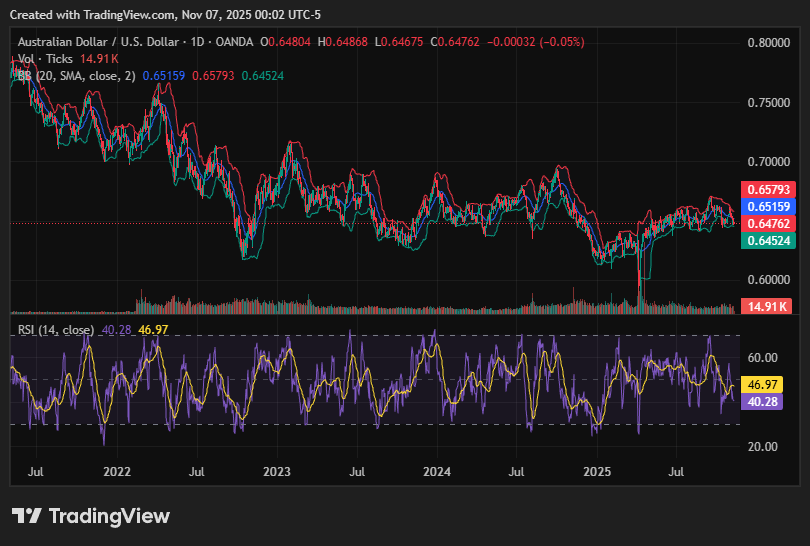Click the 2025 year label on time axis
This screenshot has width=810, height=546.
pos(597,469)
